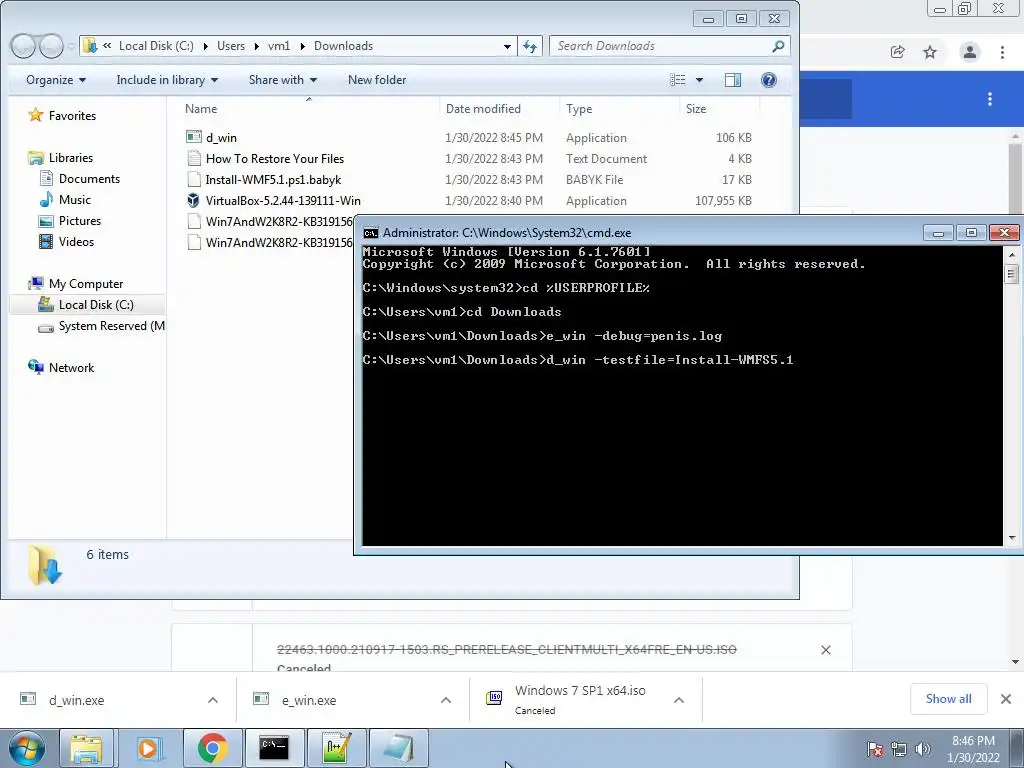
Task: Open the Organize dropdown menu
Action: point(56,80)
